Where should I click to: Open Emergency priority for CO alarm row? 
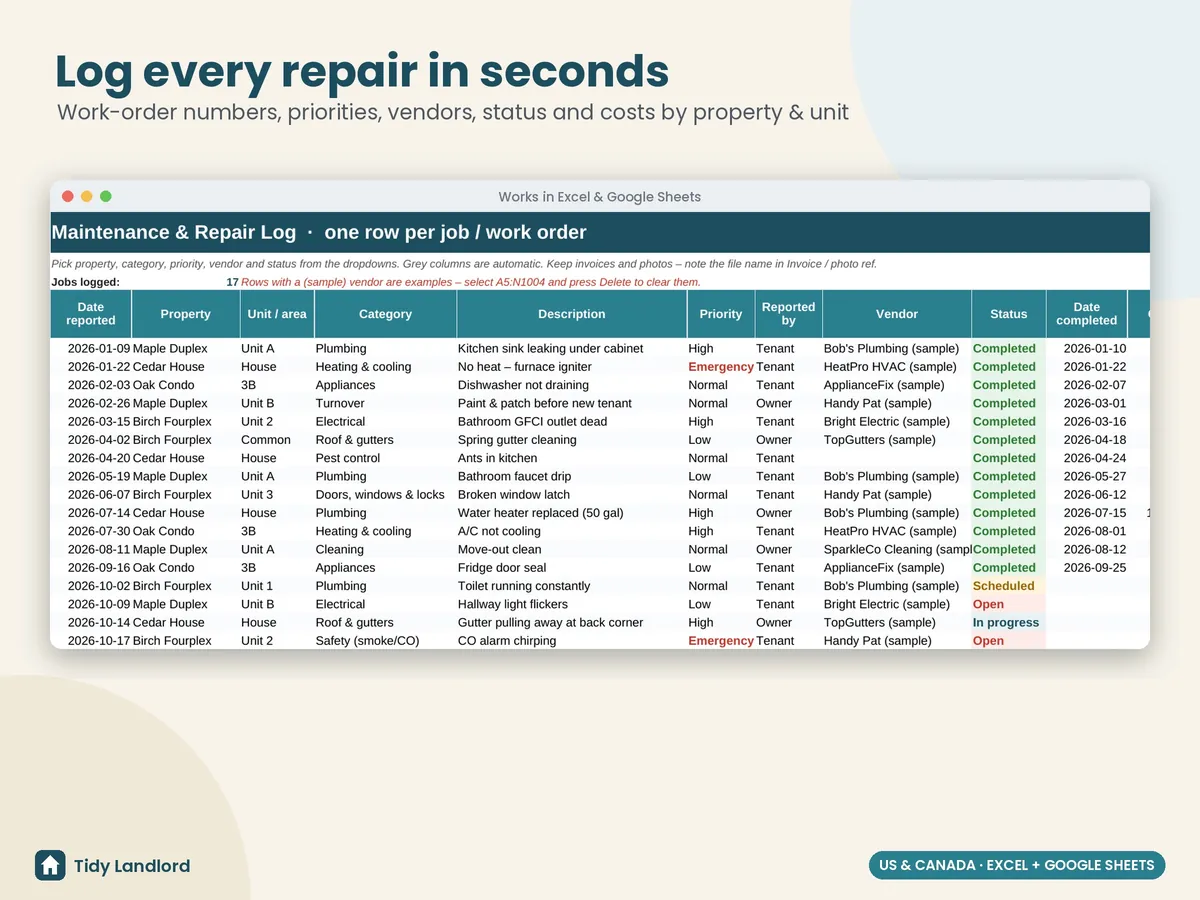tap(721, 641)
